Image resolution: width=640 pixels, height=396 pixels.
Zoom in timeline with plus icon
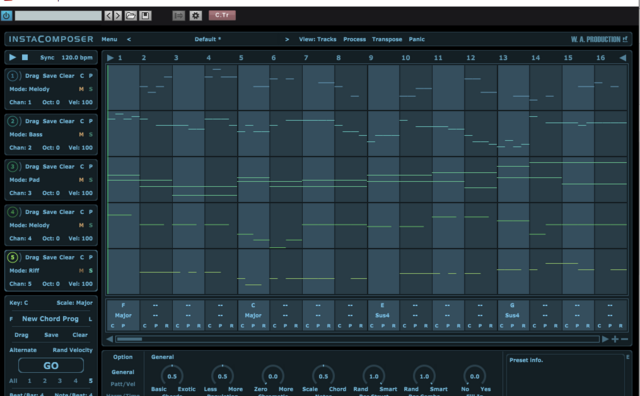(x=615, y=339)
